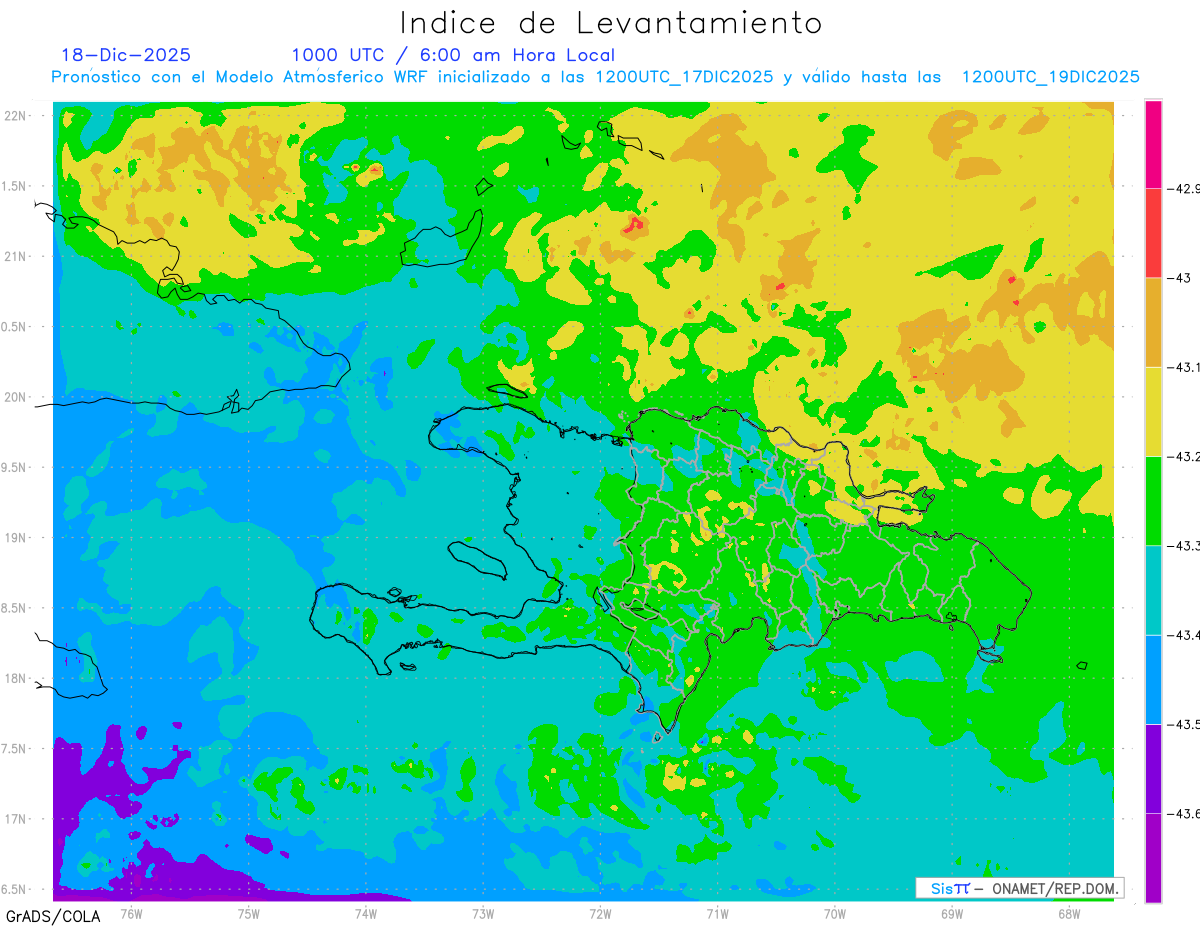1200x927 pixels.
Task: Click the latitude label "17N"
Action: [x=17, y=819]
